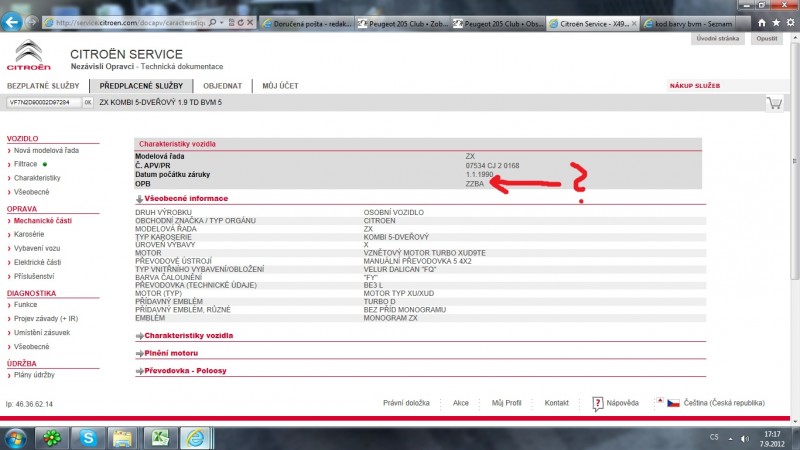This screenshot has width=800, height=450.
Task: Click the Opustit button
Action: 767,38
